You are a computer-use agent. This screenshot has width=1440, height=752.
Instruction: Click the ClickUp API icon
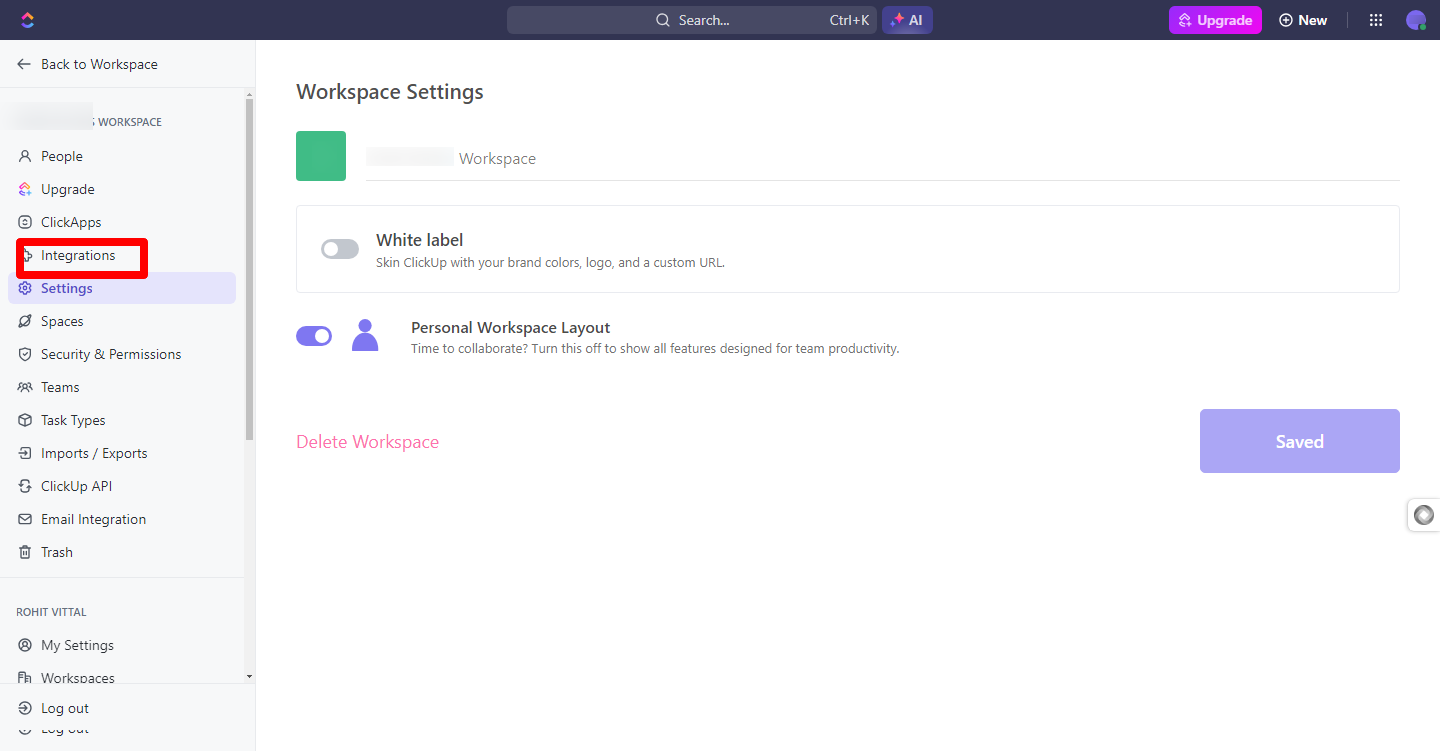tap(25, 486)
